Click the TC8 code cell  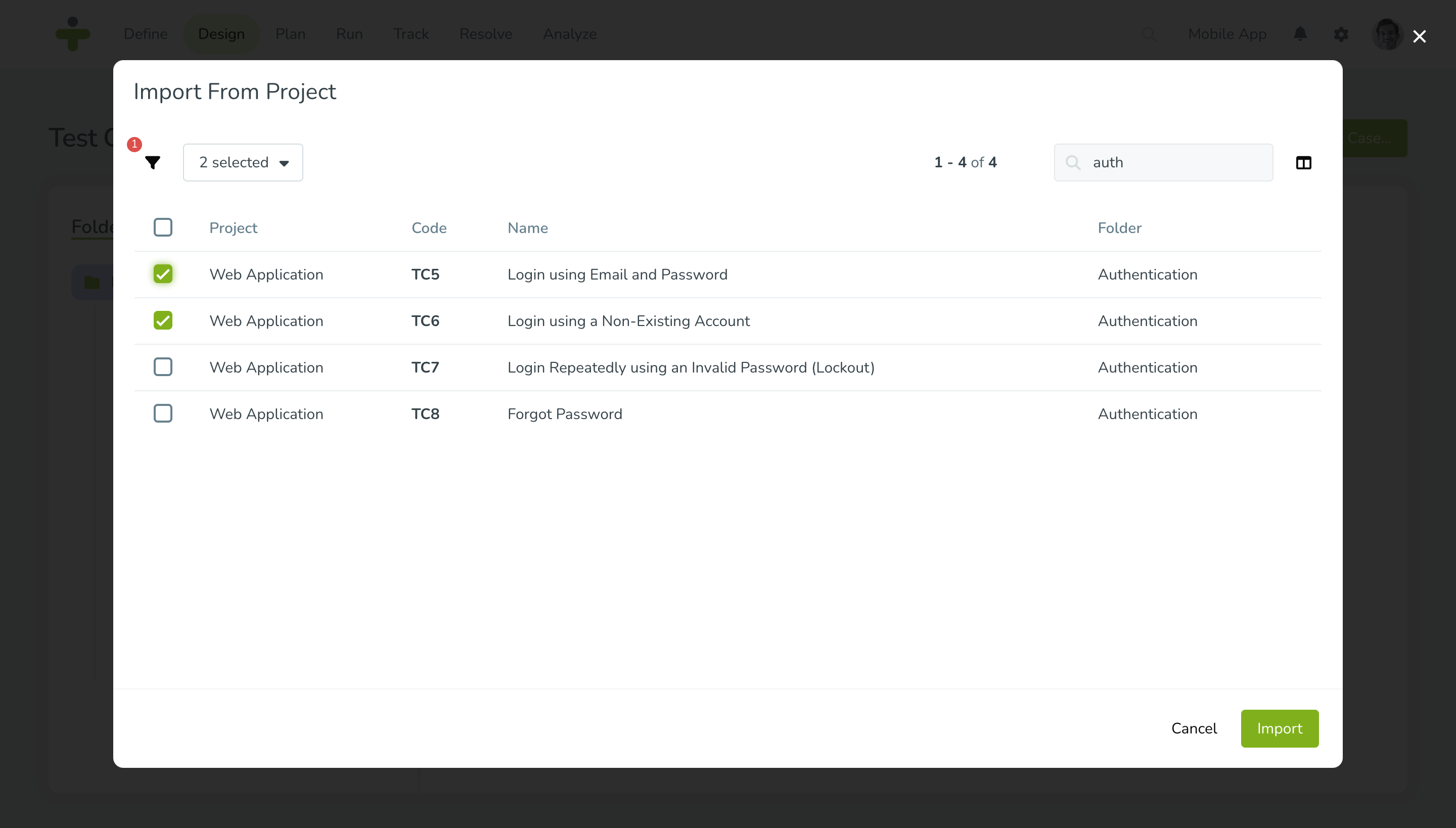pos(426,415)
